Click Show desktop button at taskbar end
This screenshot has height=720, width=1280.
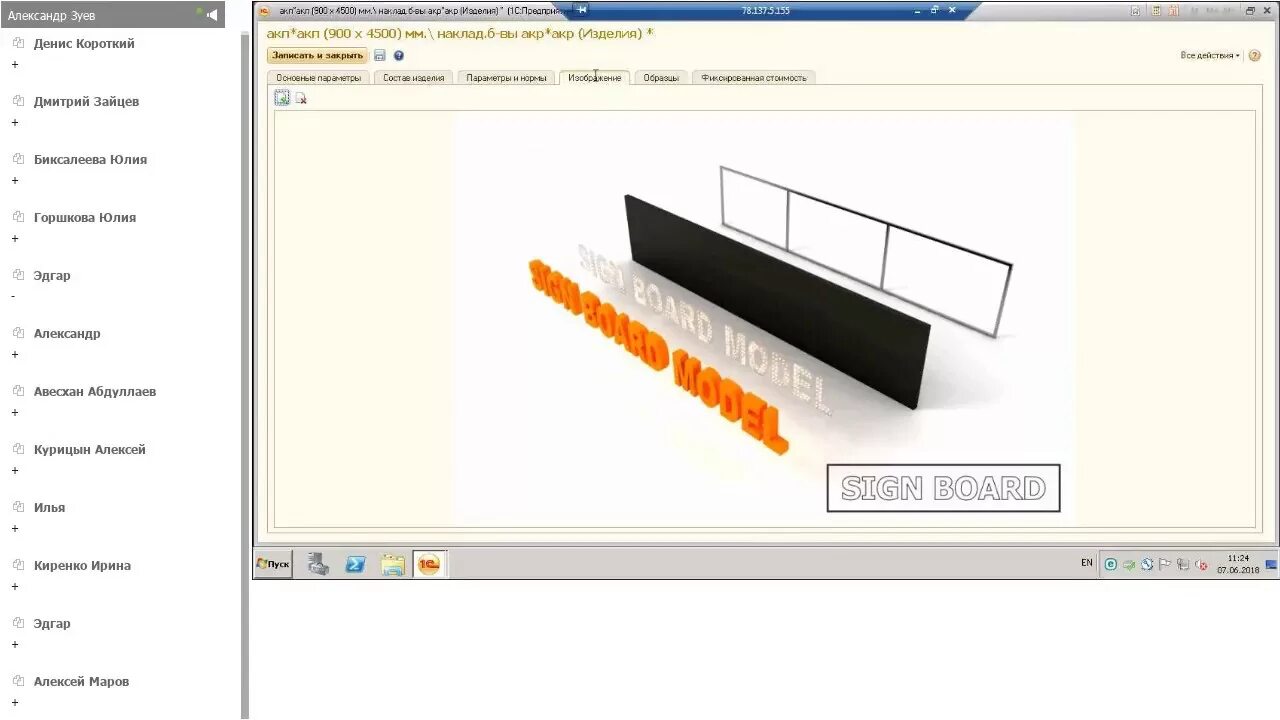(1271, 564)
